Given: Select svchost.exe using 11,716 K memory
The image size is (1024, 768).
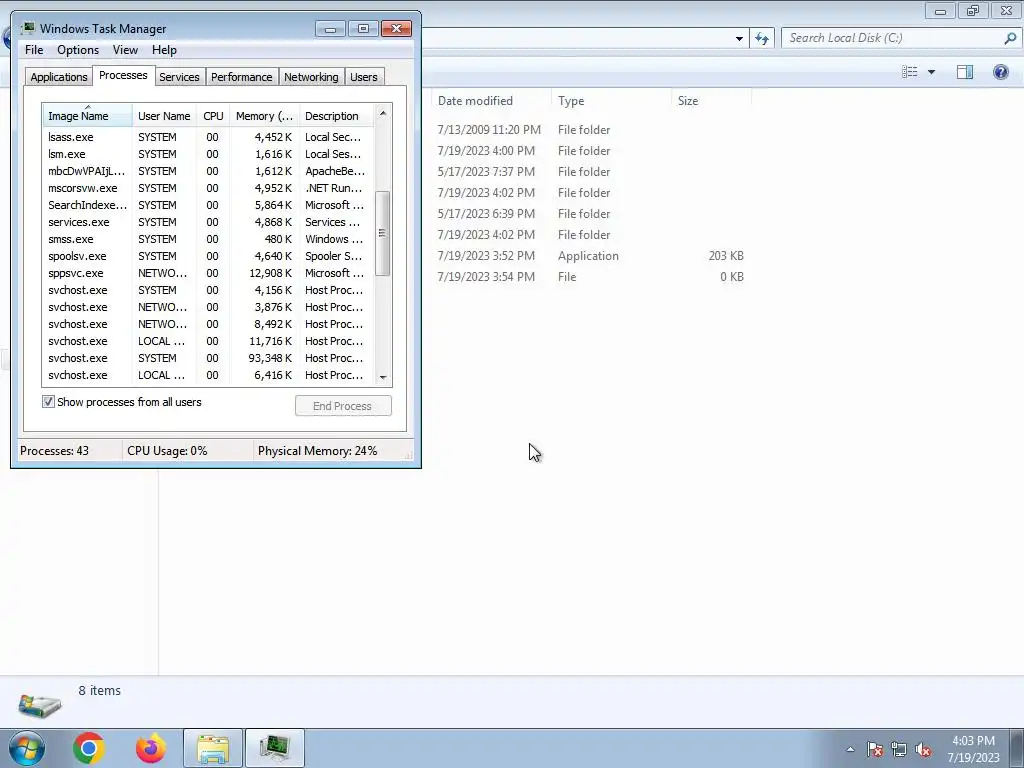Looking at the screenshot, I should (208, 341).
